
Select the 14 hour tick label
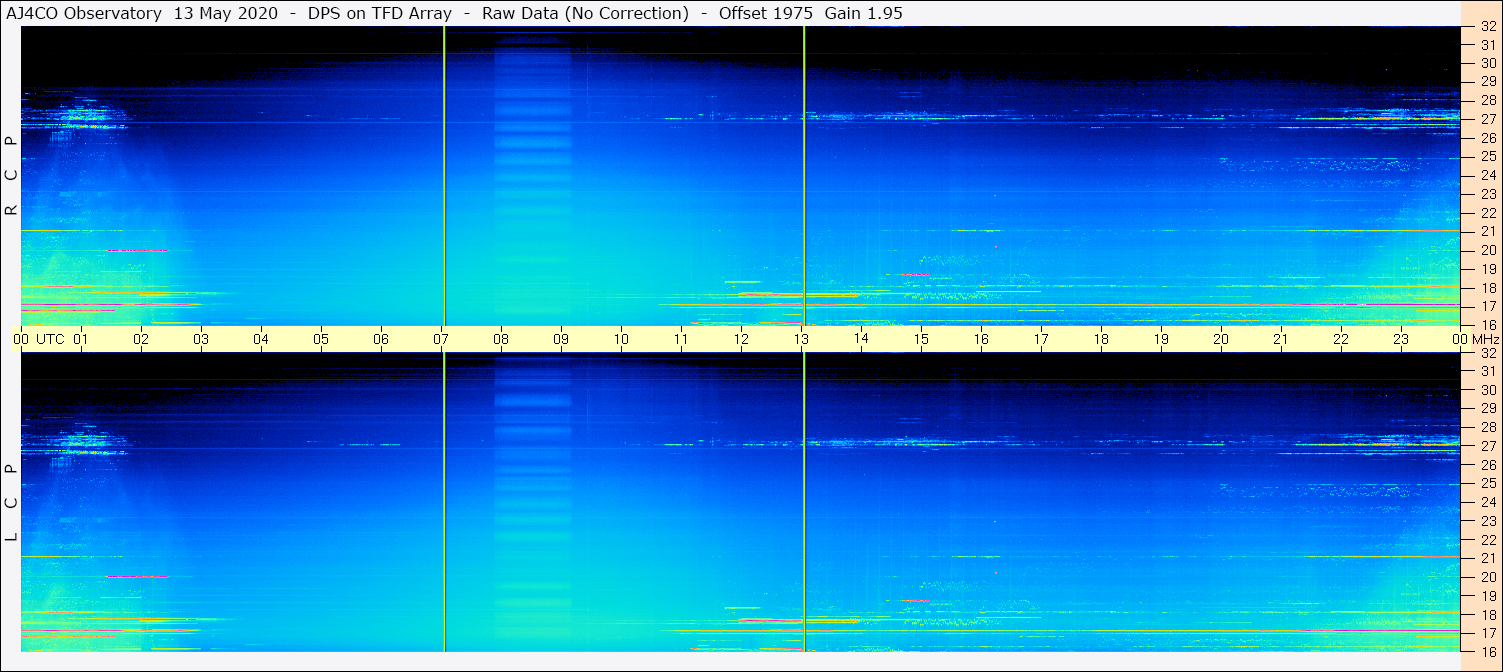click(861, 338)
